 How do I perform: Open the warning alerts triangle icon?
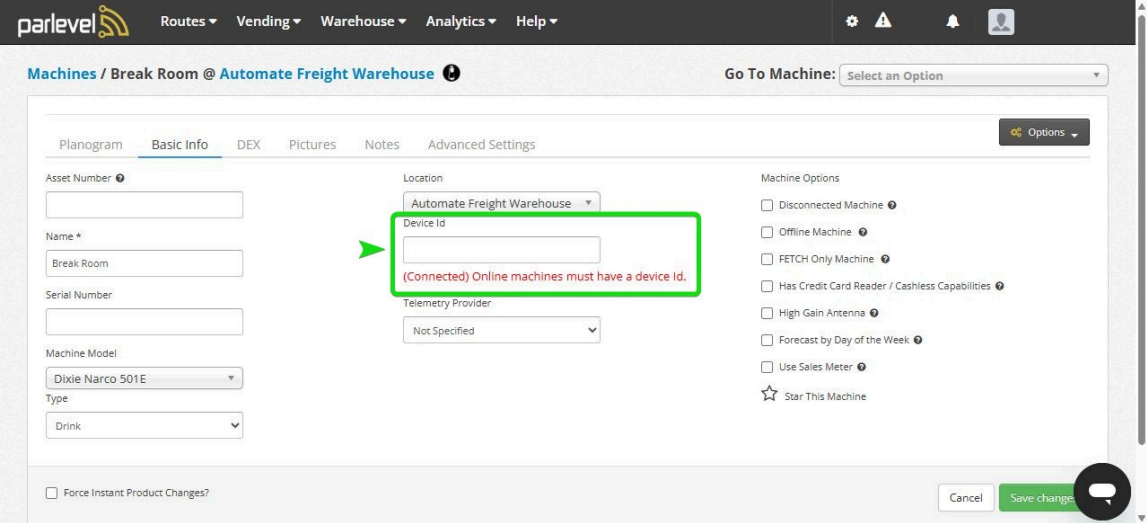coord(883,21)
